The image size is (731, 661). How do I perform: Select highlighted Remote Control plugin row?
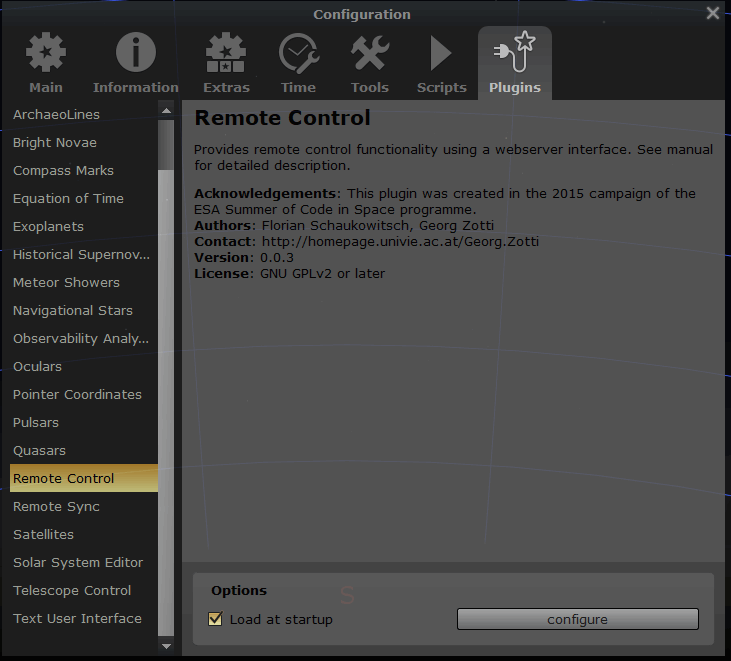click(x=84, y=478)
